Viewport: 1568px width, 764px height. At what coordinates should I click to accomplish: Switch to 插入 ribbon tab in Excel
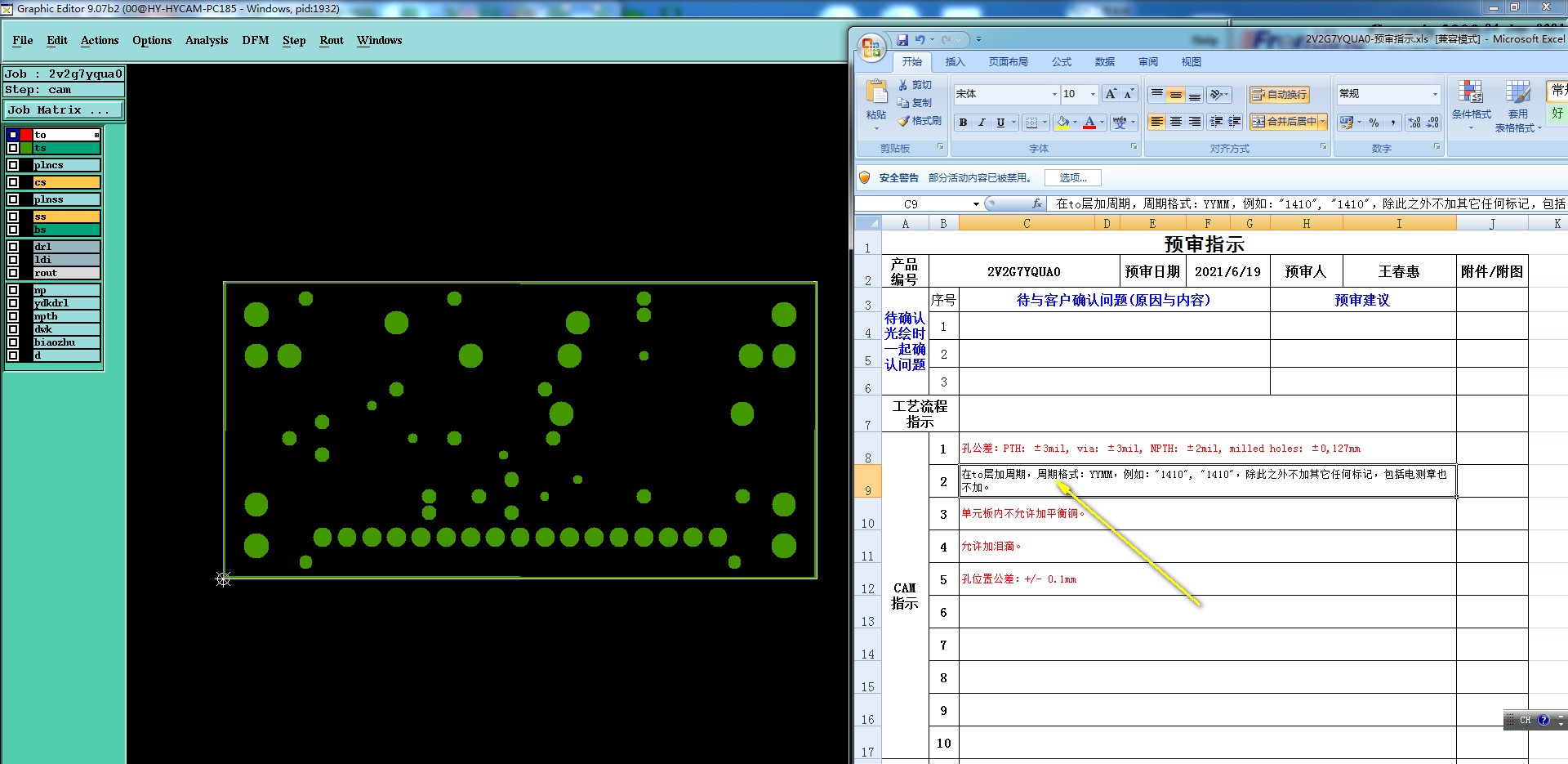coord(955,62)
